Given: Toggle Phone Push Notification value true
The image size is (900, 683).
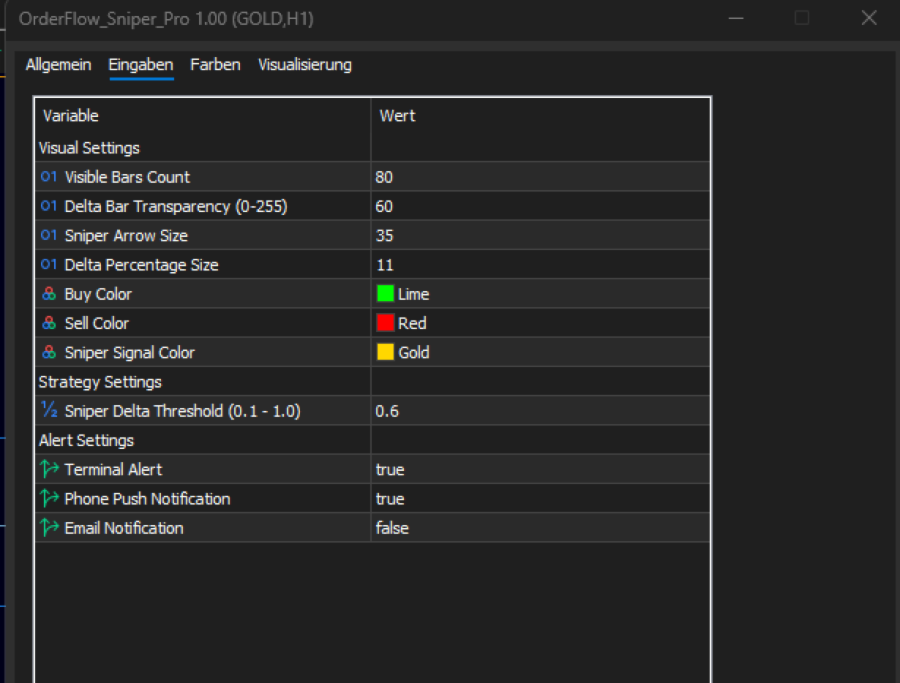Looking at the screenshot, I should [540, 499].
